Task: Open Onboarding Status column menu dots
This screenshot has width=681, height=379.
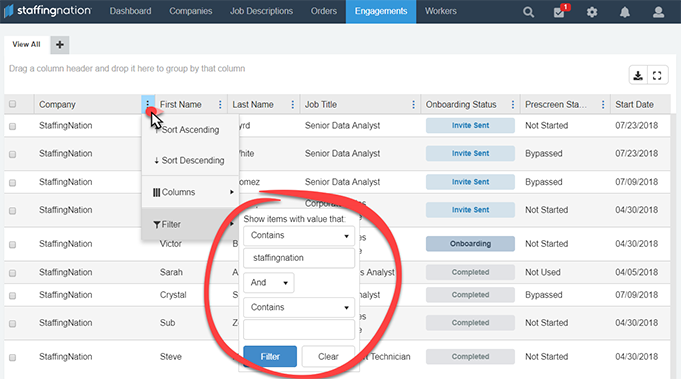Action: tap(513, 104)
